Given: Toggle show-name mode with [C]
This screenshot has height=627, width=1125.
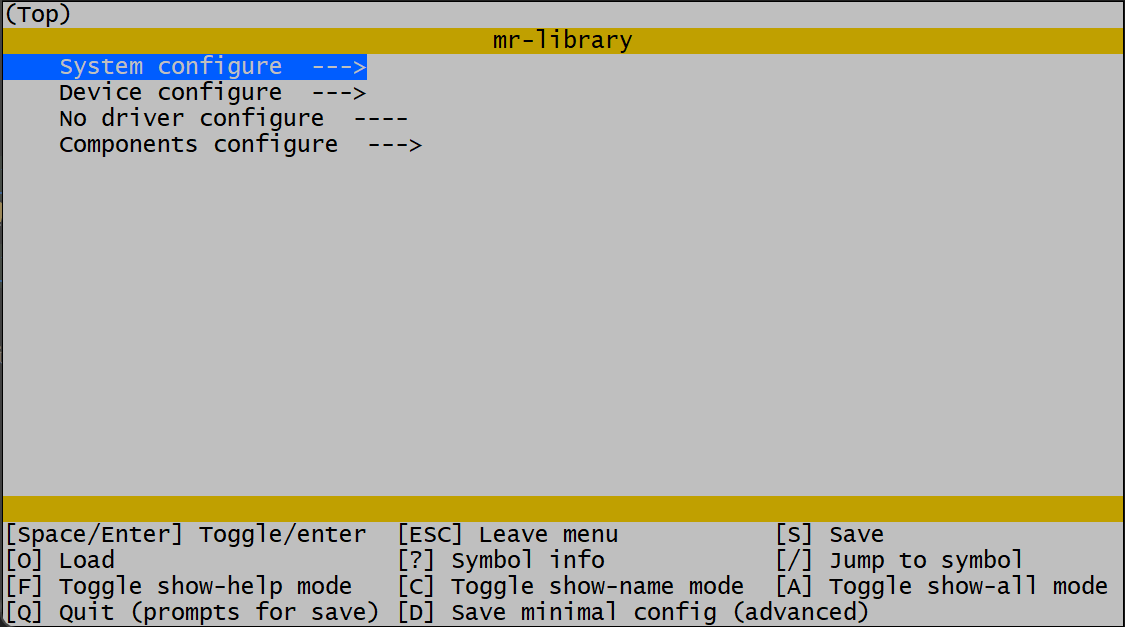Looking at the screenshot, I should [571, 587].
